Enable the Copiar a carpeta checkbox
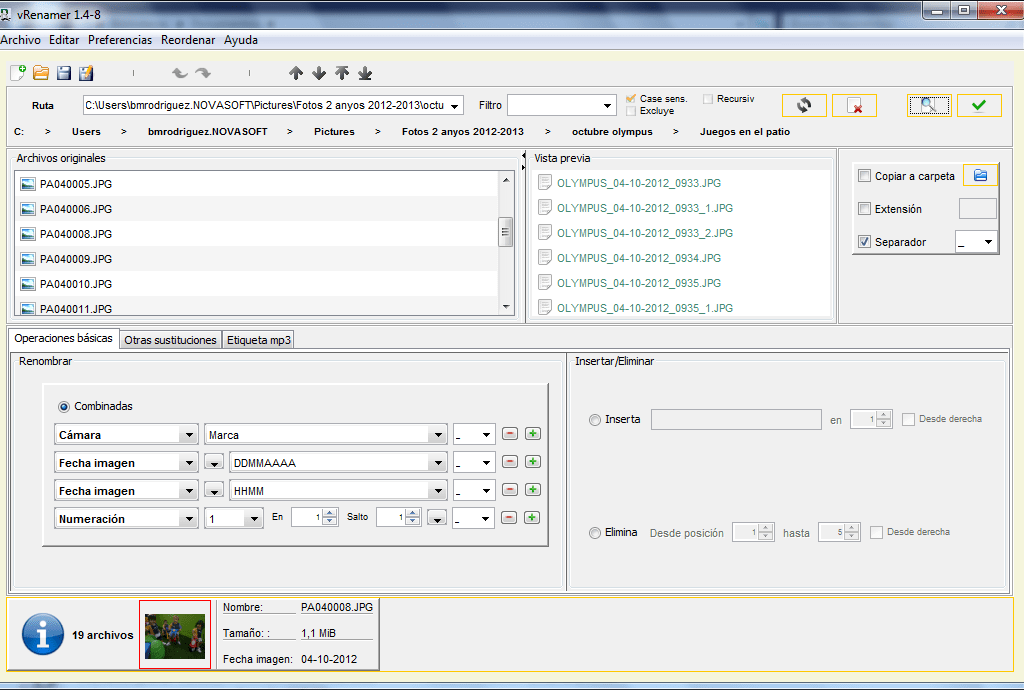1024x690 pixels. 865,176
